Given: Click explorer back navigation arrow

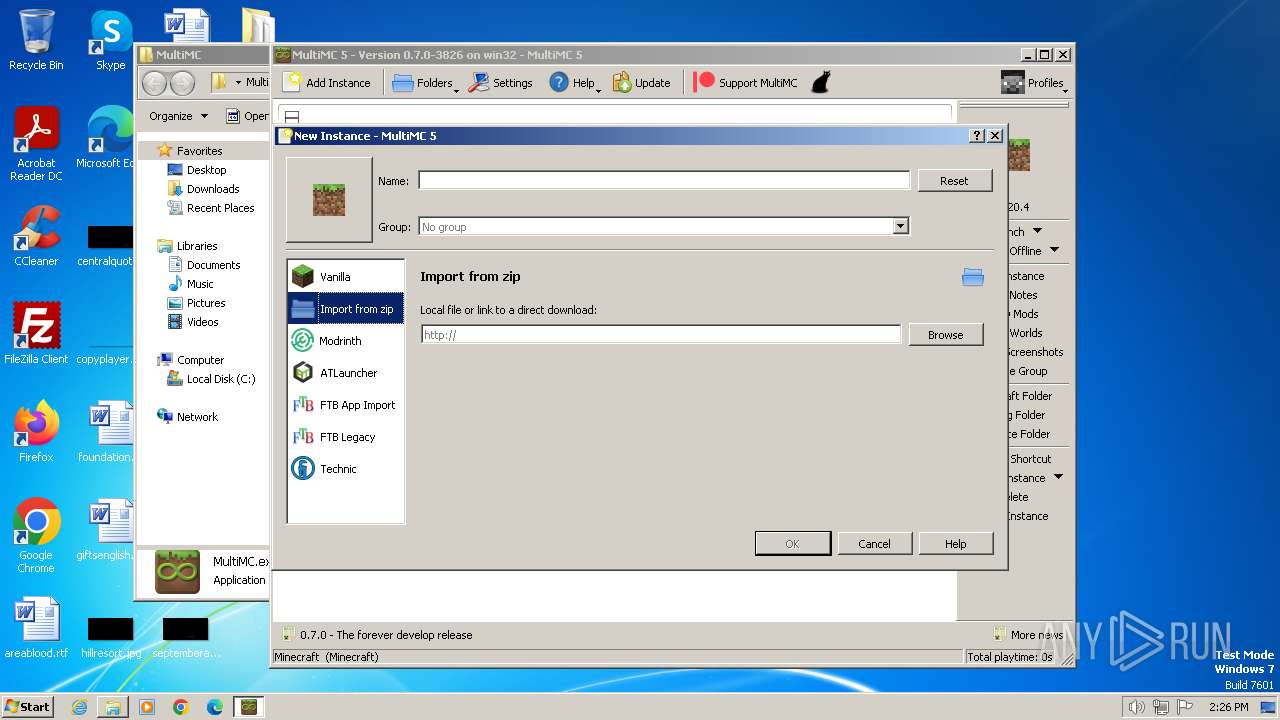Looking at the screenshot, I should tap(155, 83).
